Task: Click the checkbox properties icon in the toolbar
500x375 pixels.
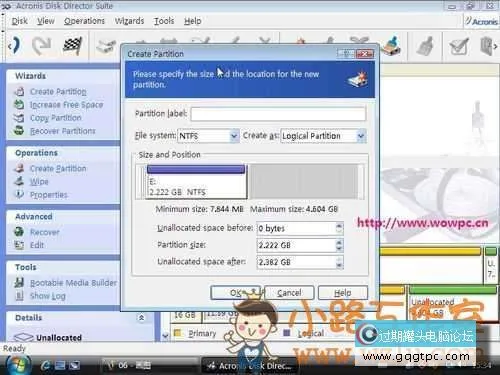Action: (x=459, y=46)
